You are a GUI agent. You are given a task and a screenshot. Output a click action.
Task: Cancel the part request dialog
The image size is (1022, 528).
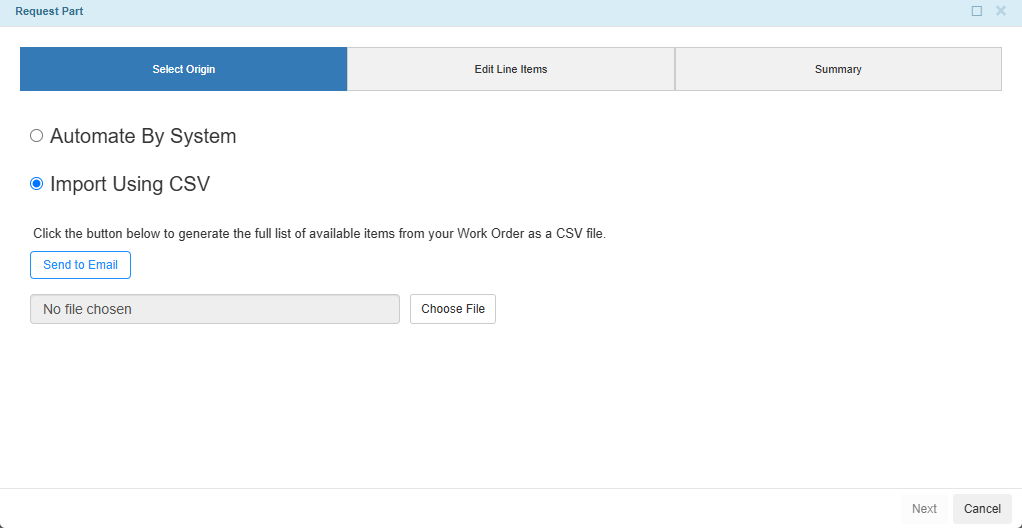(x=982, y=509)
